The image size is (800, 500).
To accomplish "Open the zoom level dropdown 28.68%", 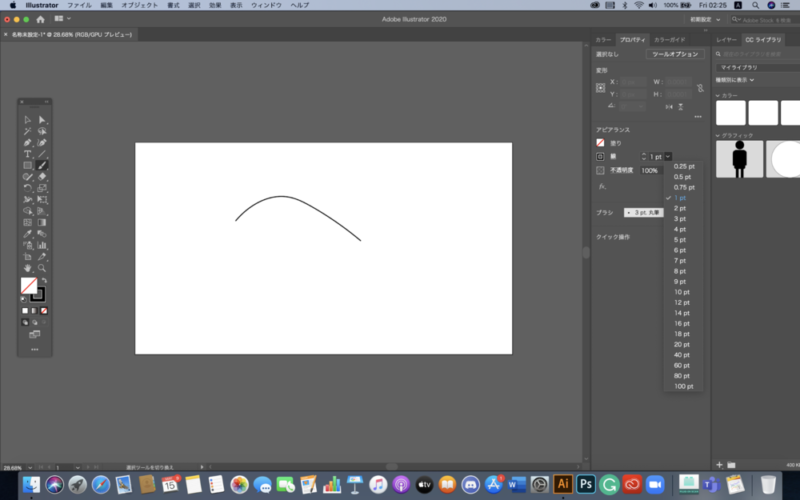I will click(x=30, y=467).
